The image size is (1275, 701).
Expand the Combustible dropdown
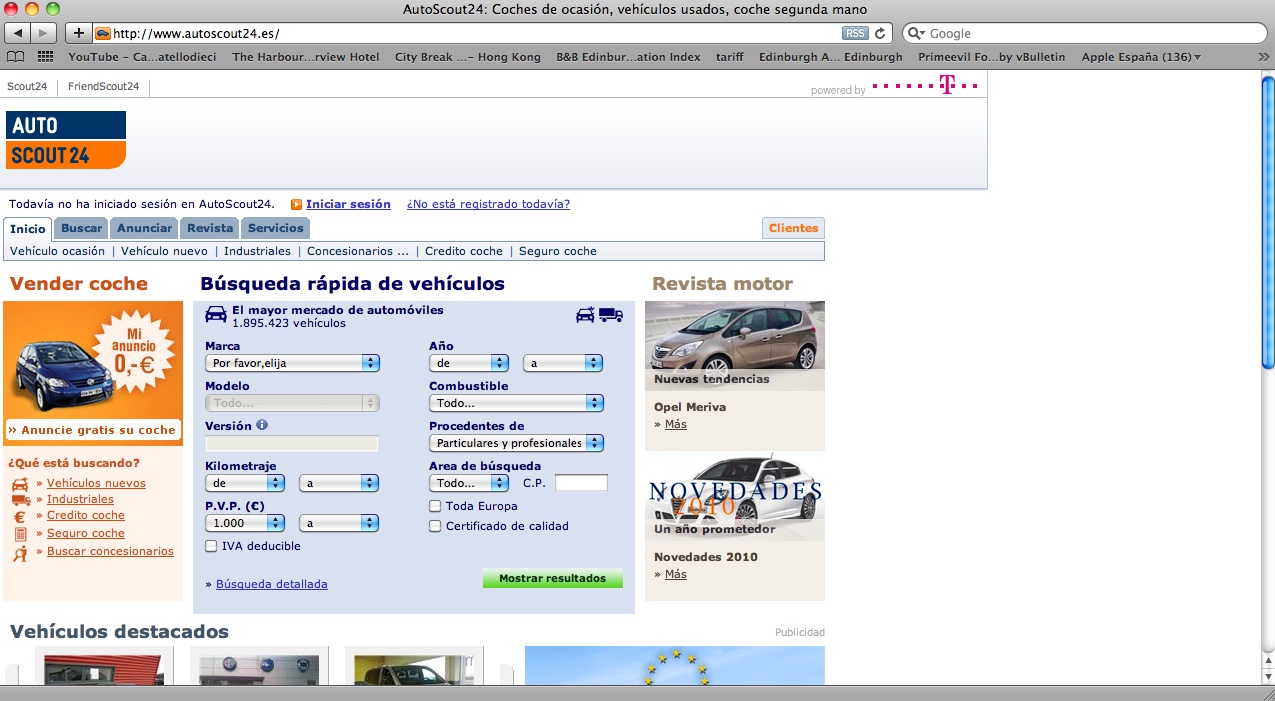[x=517, y=403]
